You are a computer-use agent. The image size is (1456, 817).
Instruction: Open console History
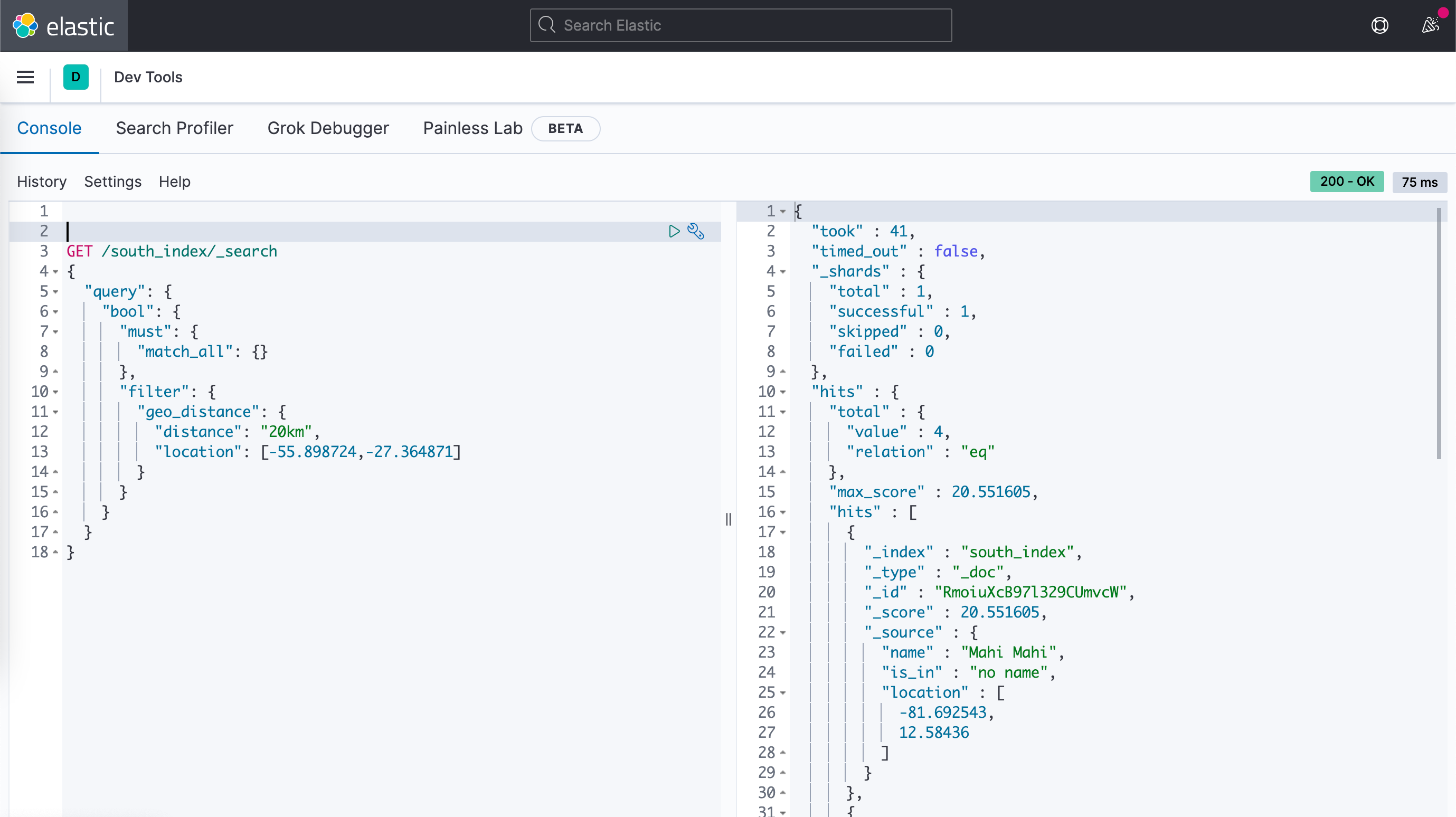coord(42,182)
